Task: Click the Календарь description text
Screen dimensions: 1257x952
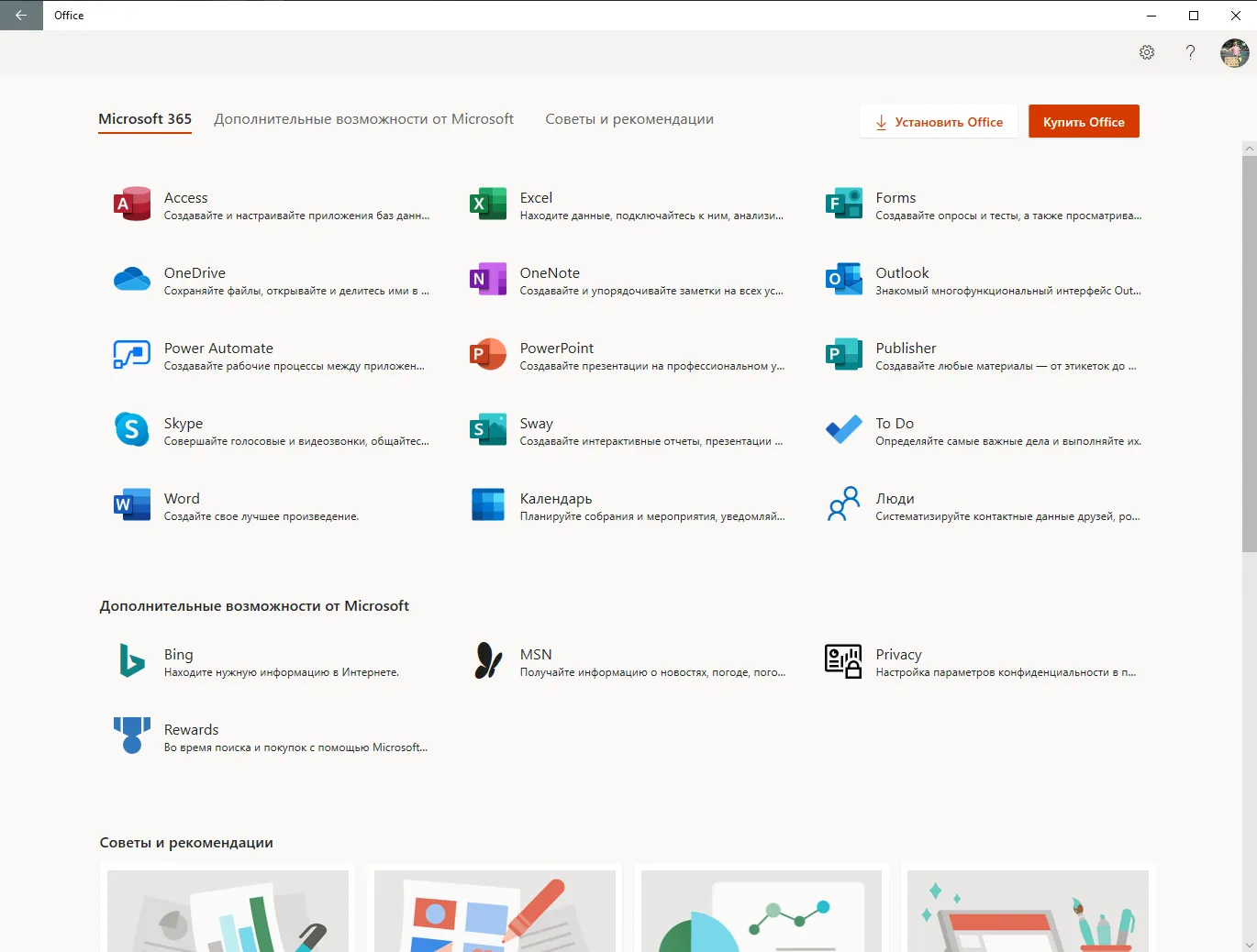Action: pos(652,516)
